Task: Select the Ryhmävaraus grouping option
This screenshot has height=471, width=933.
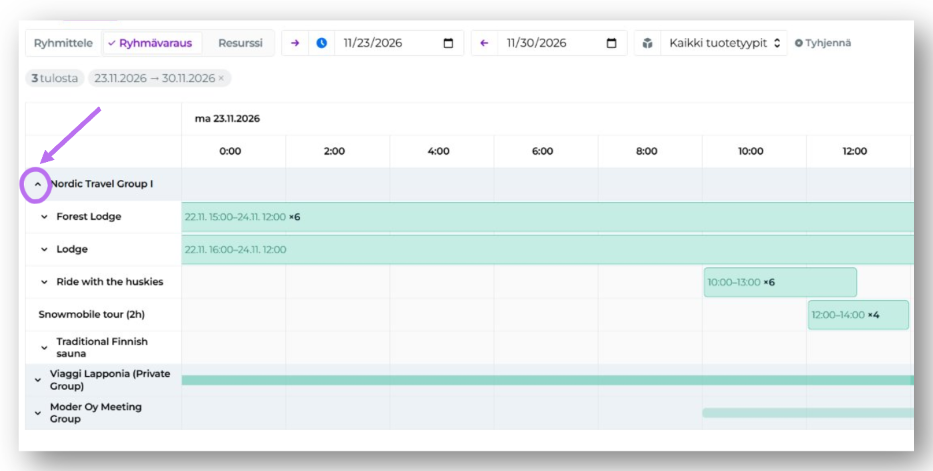Action: (152, 43)
